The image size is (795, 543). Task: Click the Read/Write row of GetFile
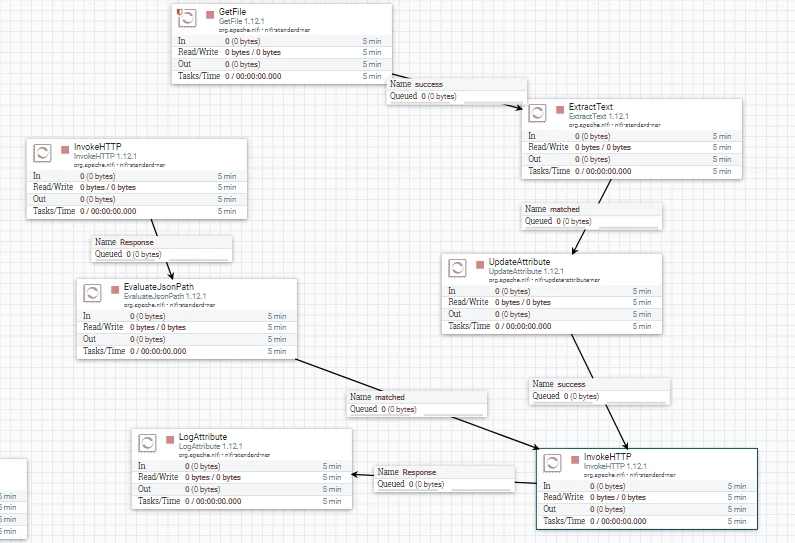pyautogui.click(x=281, y=52)
